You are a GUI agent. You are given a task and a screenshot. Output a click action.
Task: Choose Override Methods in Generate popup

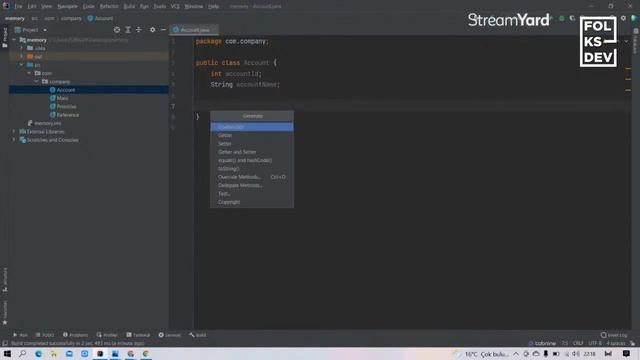click(x=252, y=177)
